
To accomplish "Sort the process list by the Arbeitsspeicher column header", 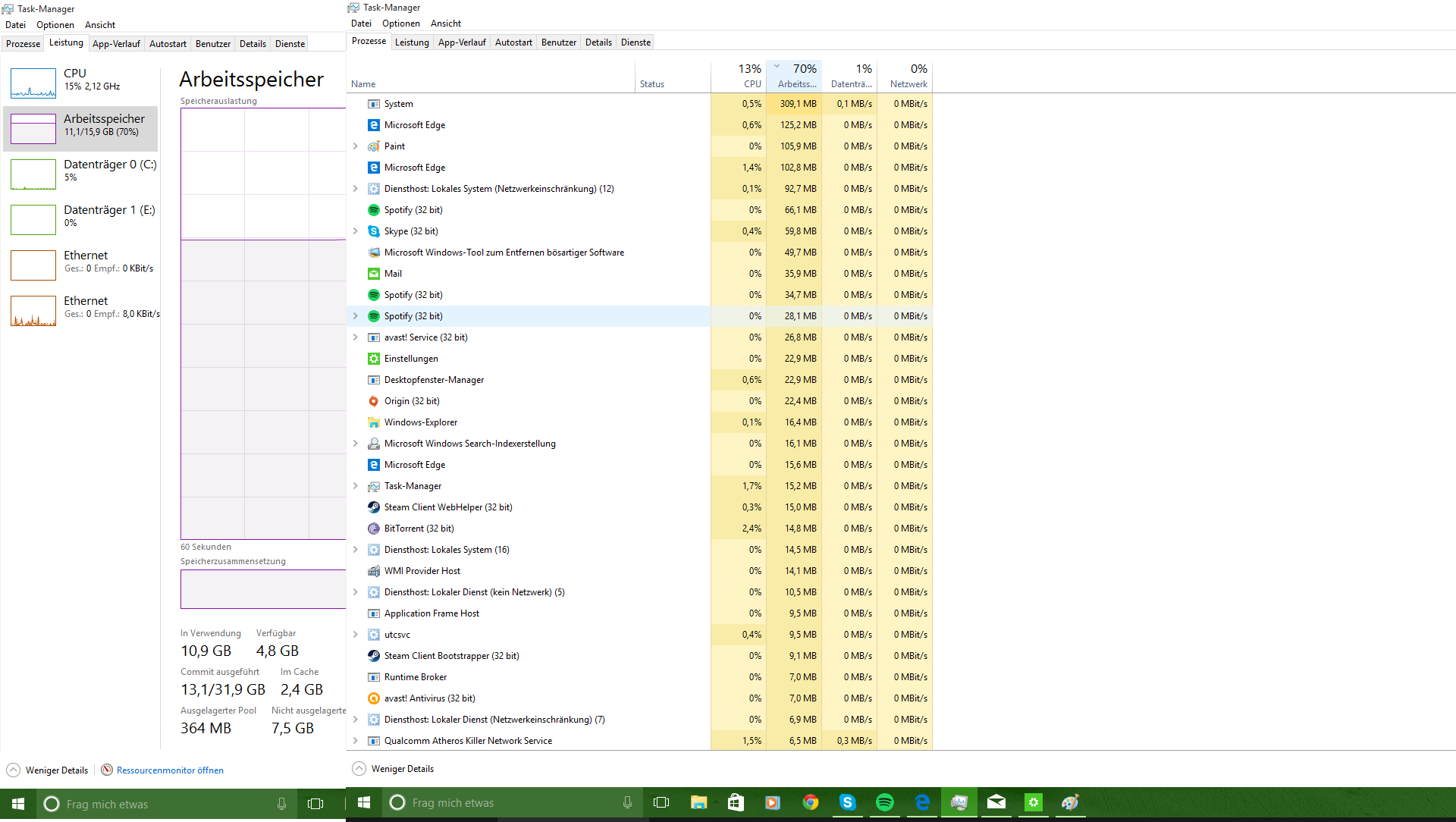I will point(795,76).
